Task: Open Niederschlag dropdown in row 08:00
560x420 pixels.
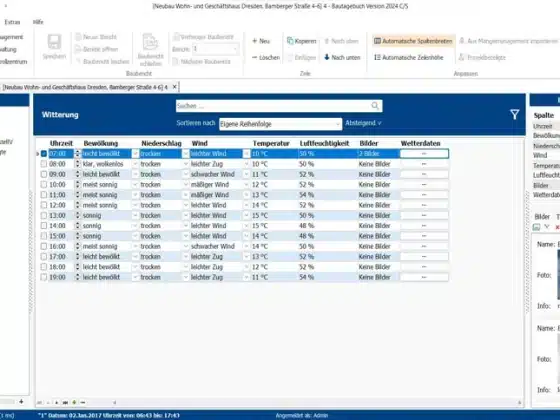Action: pyautogui.click(x=186, y=164)
